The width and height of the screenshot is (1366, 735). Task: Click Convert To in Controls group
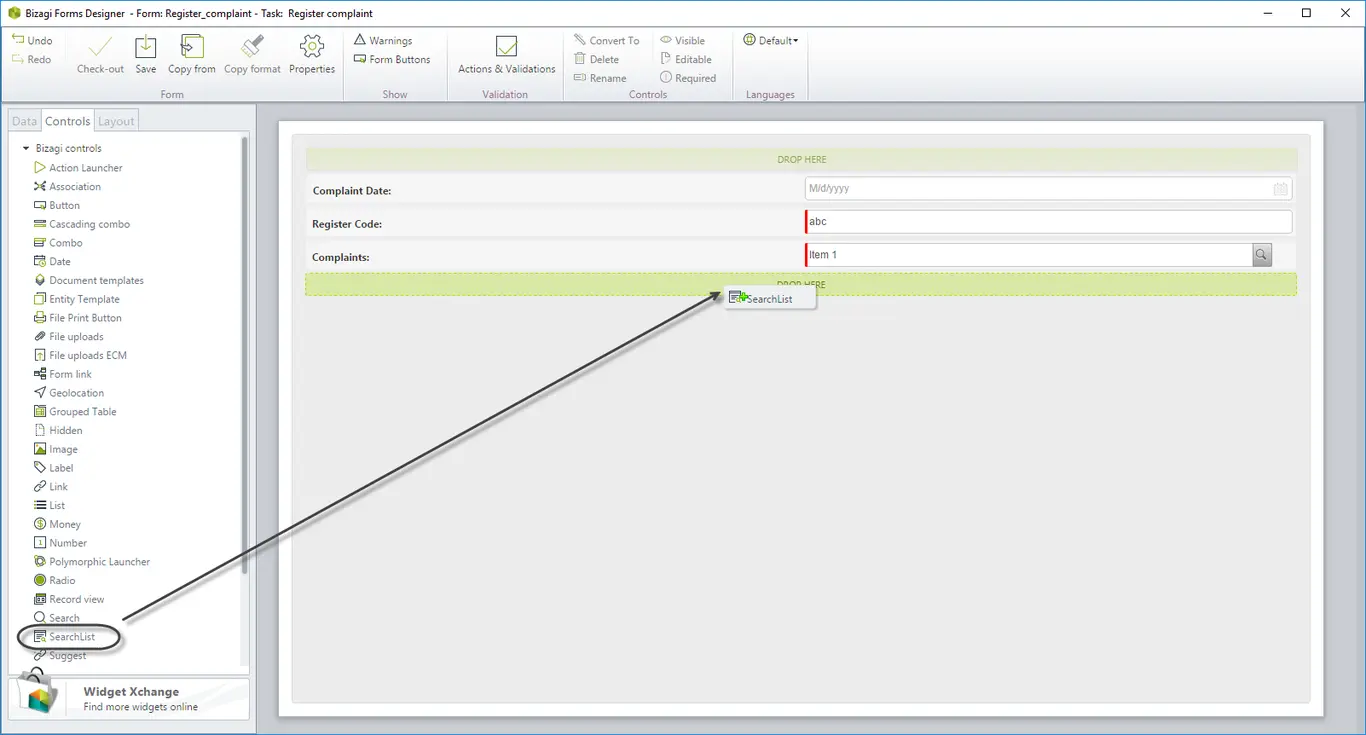coord(607,40)
